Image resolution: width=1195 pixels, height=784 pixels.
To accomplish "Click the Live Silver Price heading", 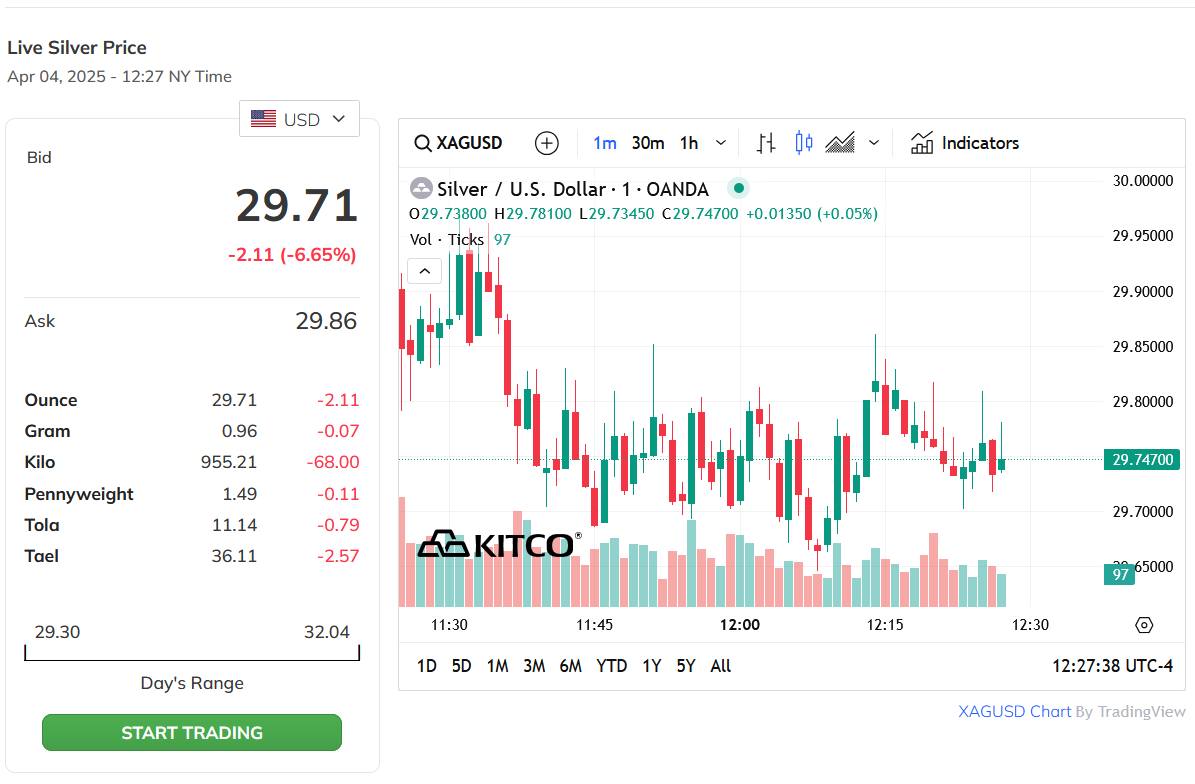I will pyautogui.click(x=77, y=47).
